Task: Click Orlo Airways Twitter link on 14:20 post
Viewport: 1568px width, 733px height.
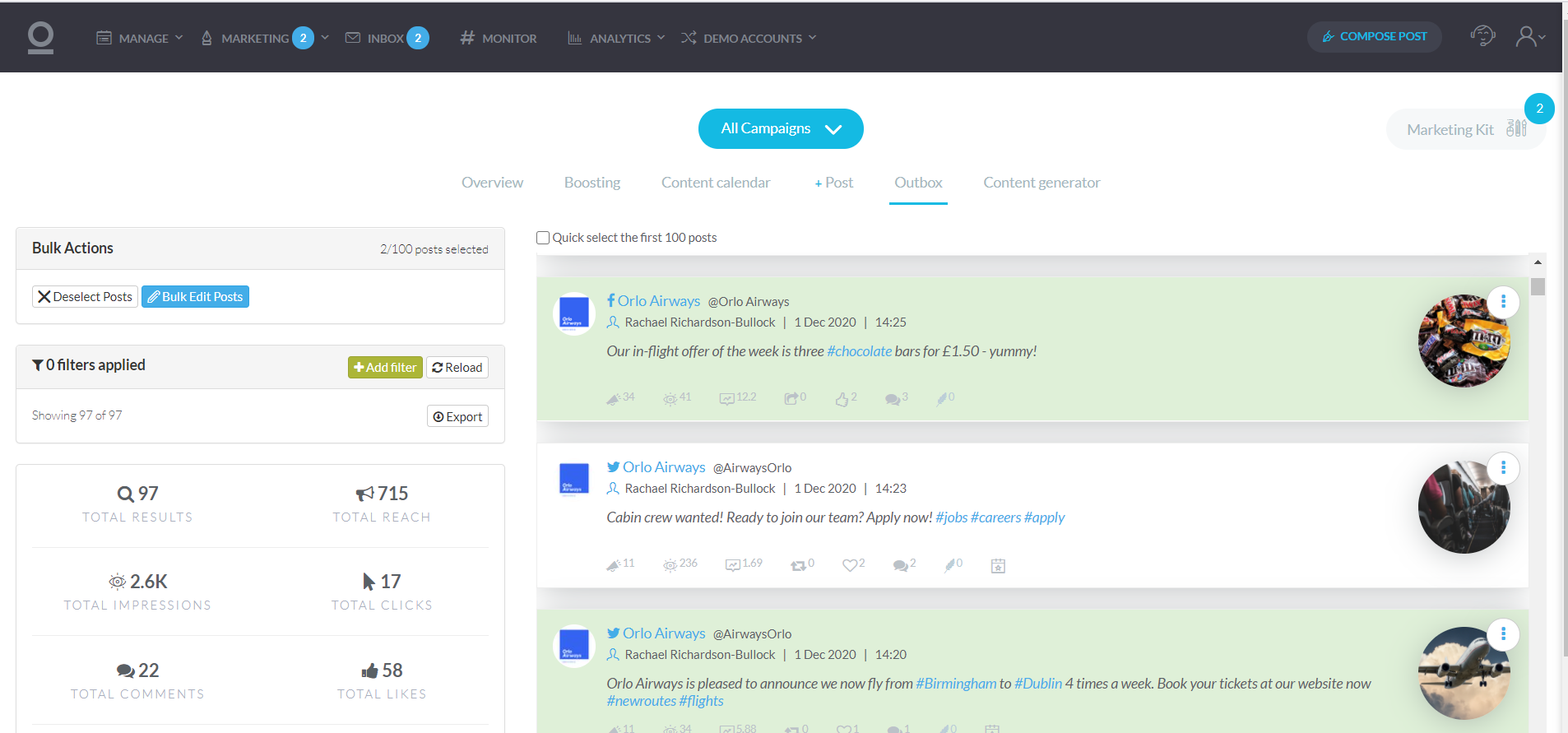Action: pyautogui.click(x=664, y=633)
